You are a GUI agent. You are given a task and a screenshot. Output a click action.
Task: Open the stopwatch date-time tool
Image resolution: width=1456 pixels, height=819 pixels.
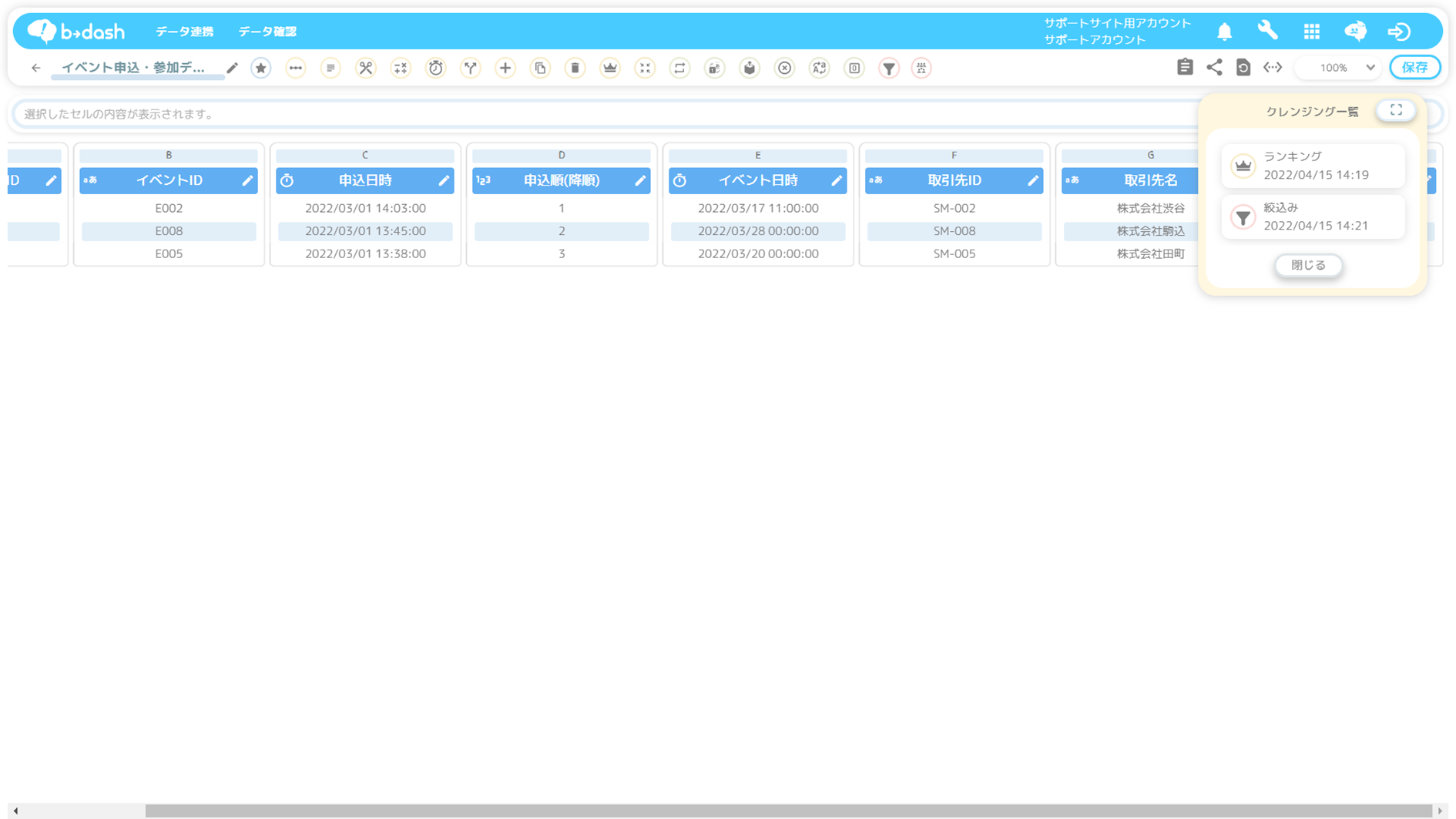point(436,68)
